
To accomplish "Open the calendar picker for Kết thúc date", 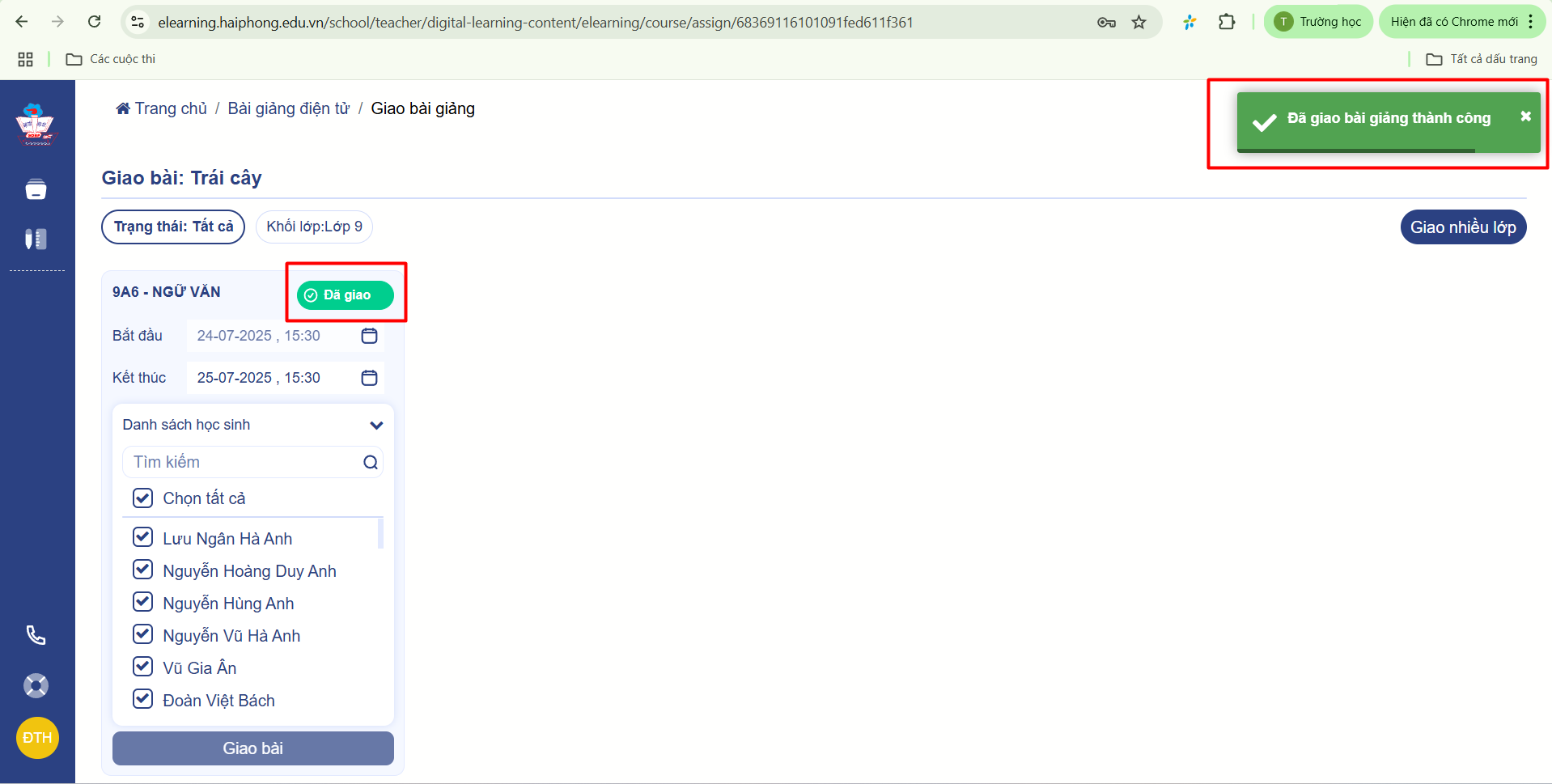I will pos(369,378).
